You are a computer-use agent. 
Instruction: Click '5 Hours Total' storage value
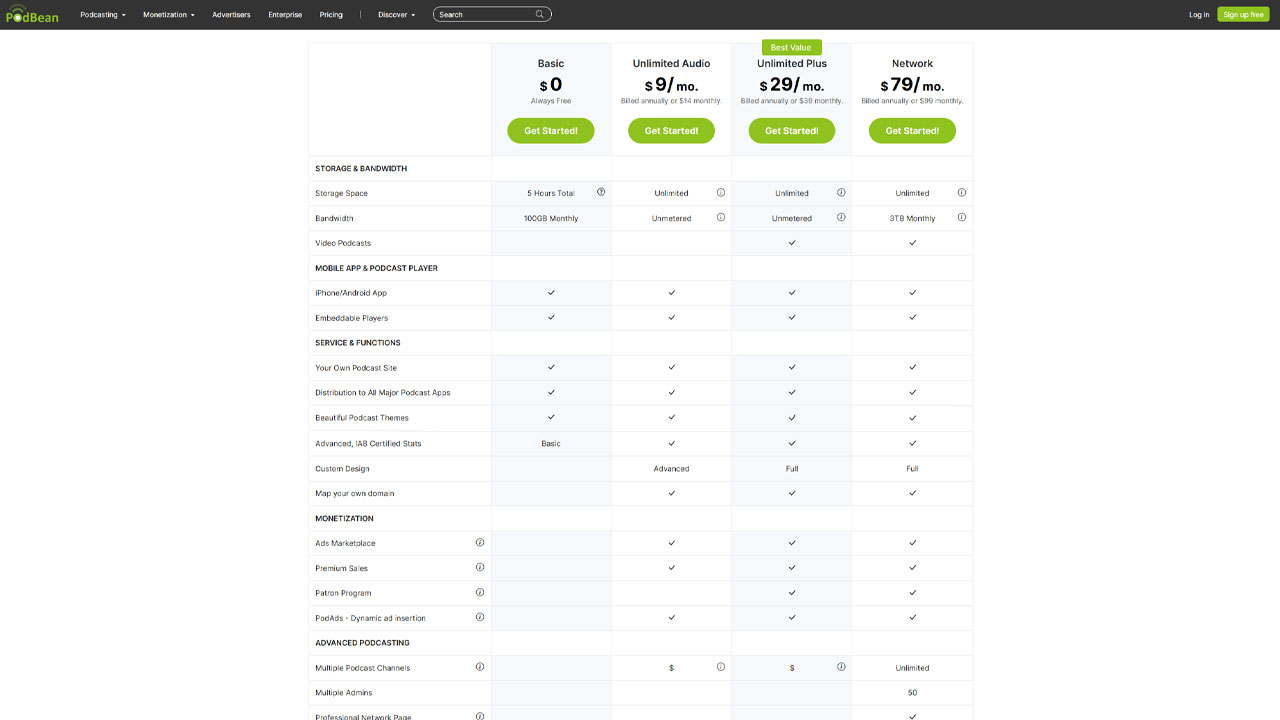pyautogui.click(x=551, y=193)
